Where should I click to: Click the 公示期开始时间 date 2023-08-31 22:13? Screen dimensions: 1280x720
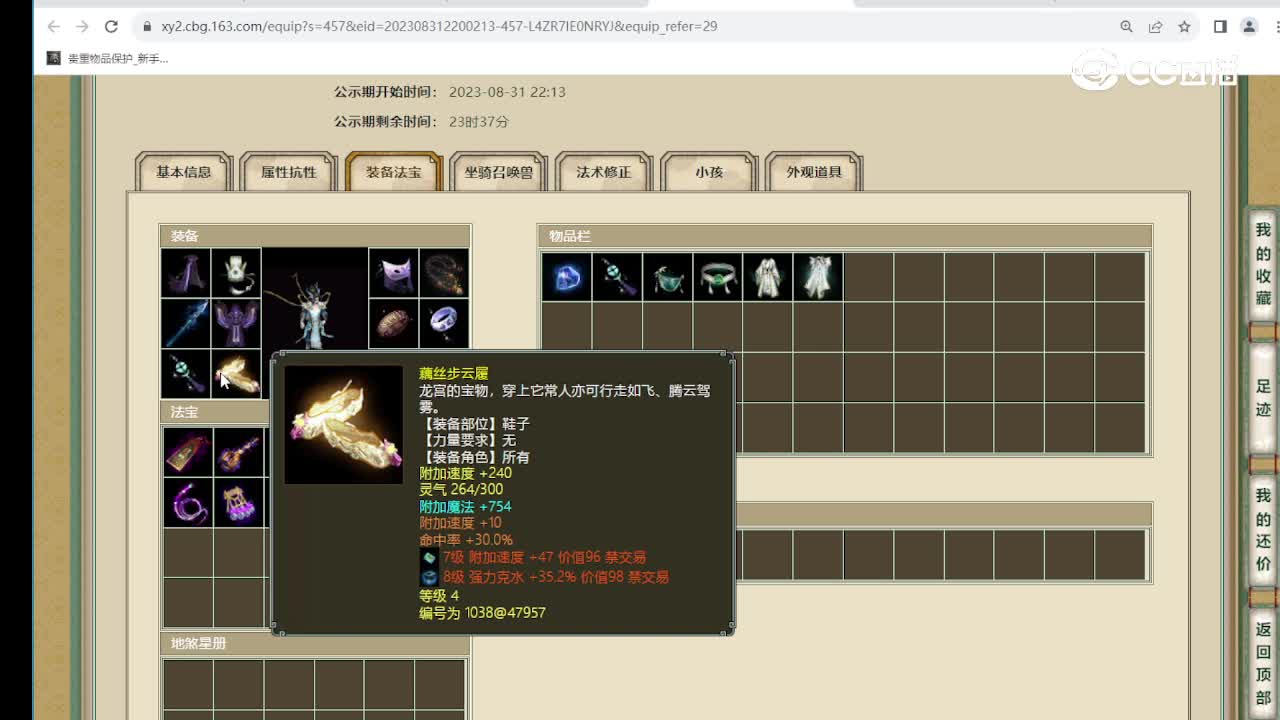point(507,92)
